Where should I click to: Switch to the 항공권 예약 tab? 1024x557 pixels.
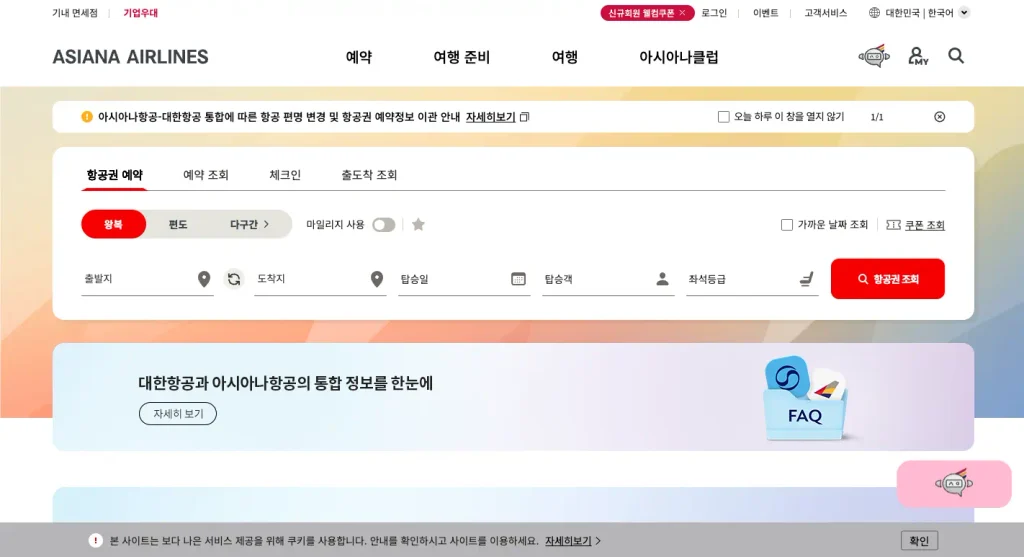tap(114, 175)
